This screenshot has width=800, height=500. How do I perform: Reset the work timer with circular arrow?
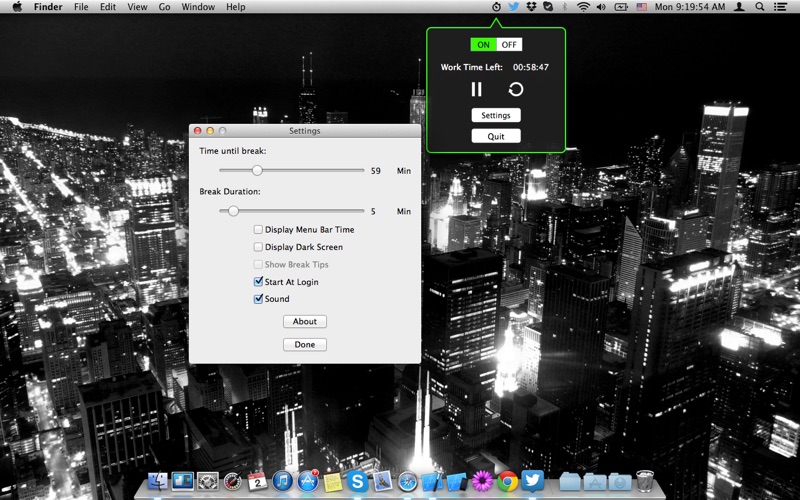point(516,89)
